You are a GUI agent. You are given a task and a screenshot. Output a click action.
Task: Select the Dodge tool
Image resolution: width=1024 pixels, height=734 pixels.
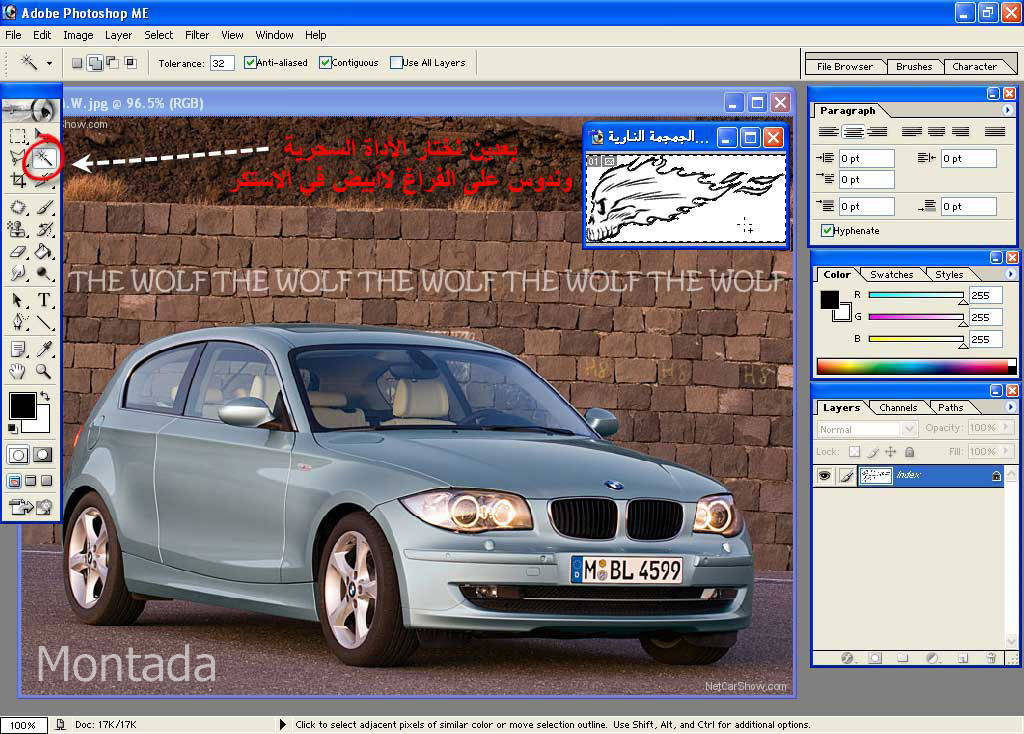(44, 274)
